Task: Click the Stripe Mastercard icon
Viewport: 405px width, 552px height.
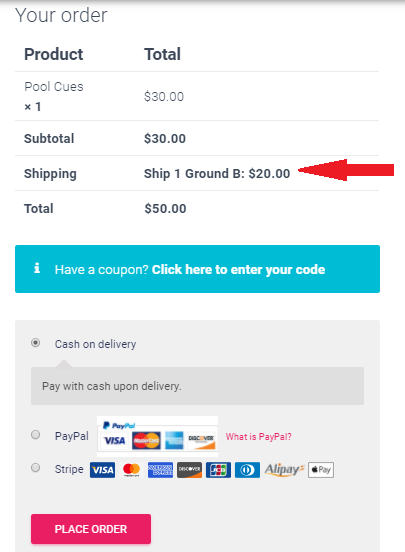Action: point(131,470)
